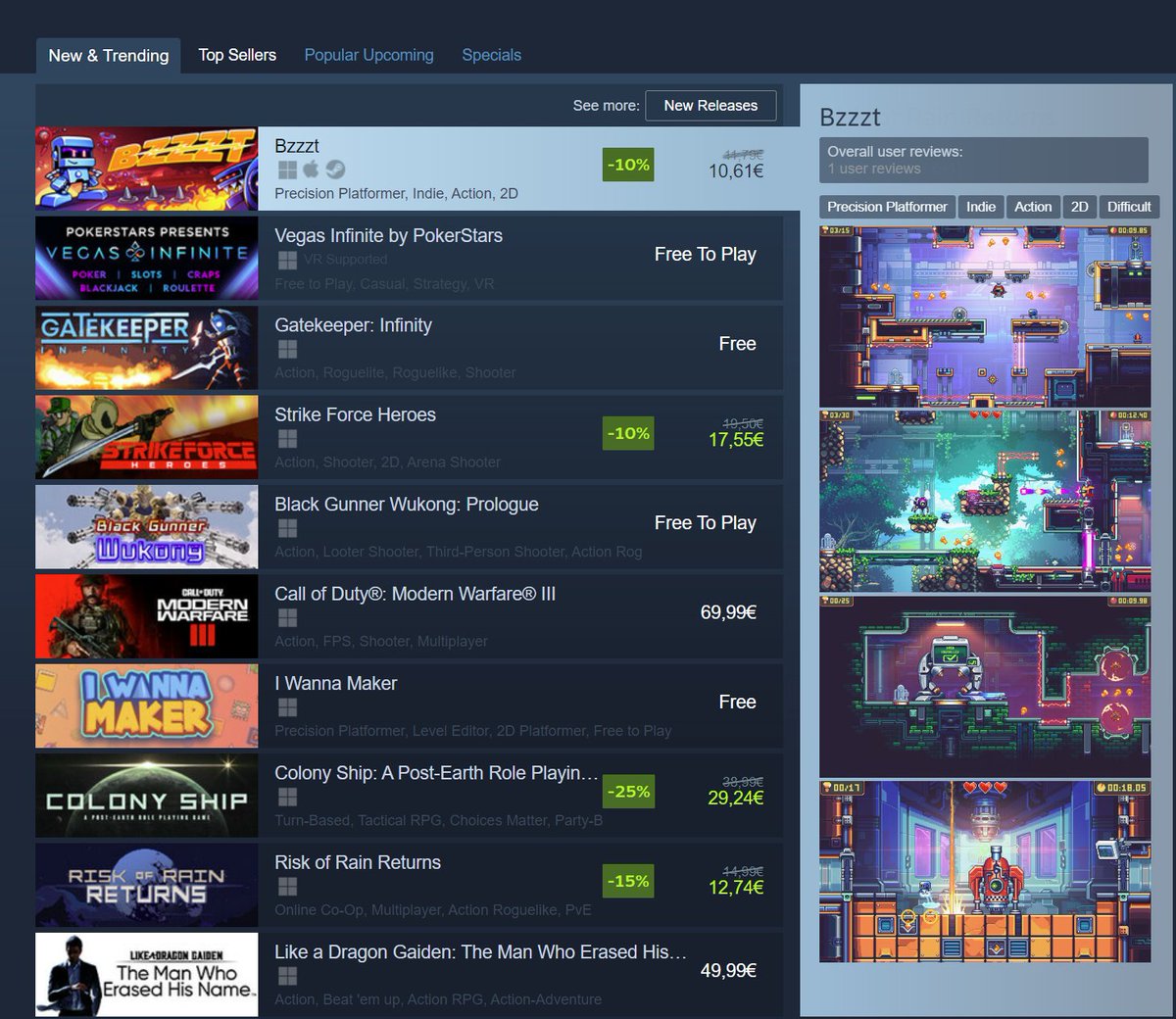Click Windows icon under Strike Force Heroes

pos(287,438)
